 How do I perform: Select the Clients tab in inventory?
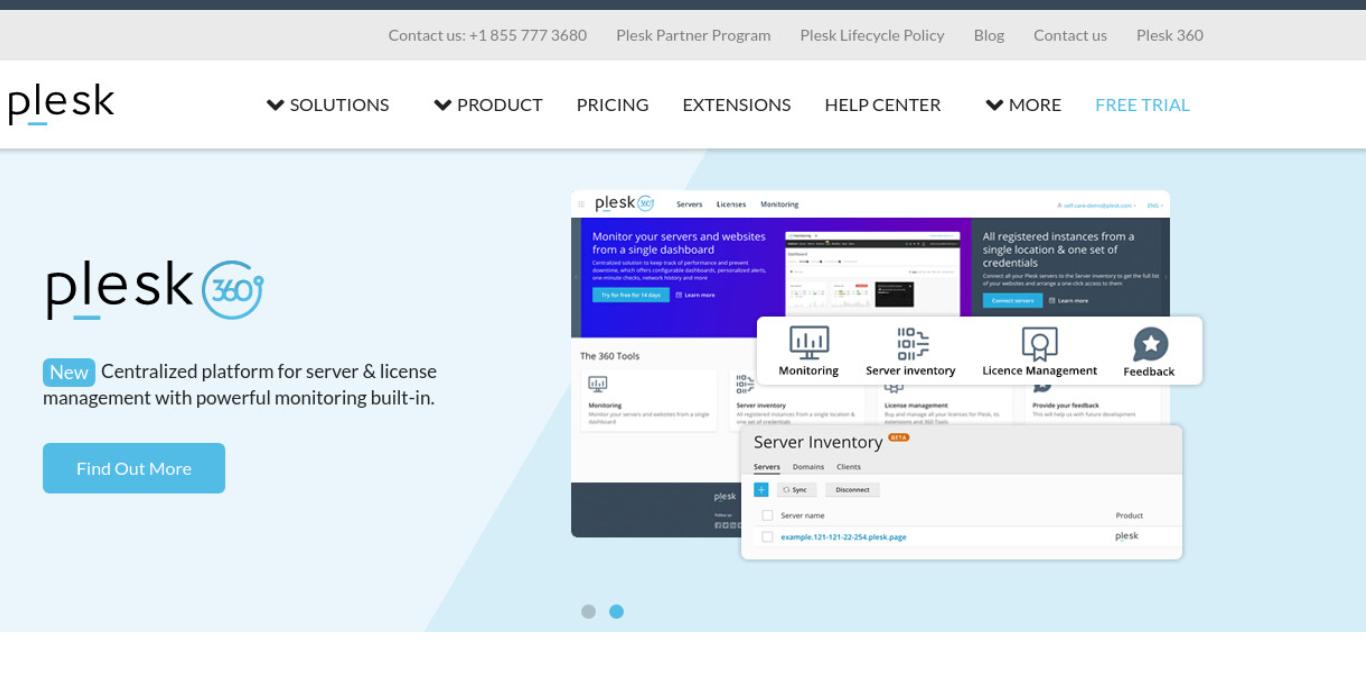pos(848,467)
